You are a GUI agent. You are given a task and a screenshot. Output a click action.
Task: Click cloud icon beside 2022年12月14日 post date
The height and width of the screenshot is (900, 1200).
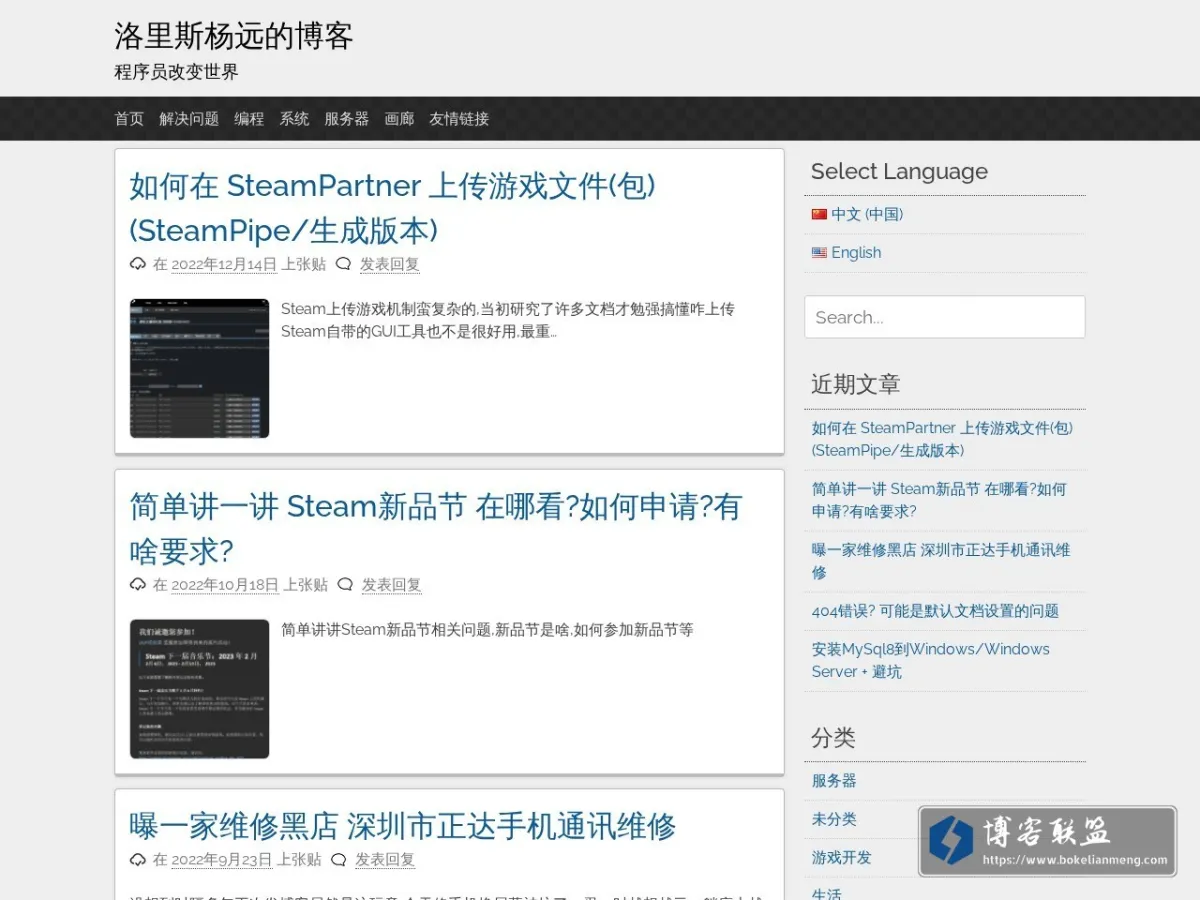click(138, 264)
